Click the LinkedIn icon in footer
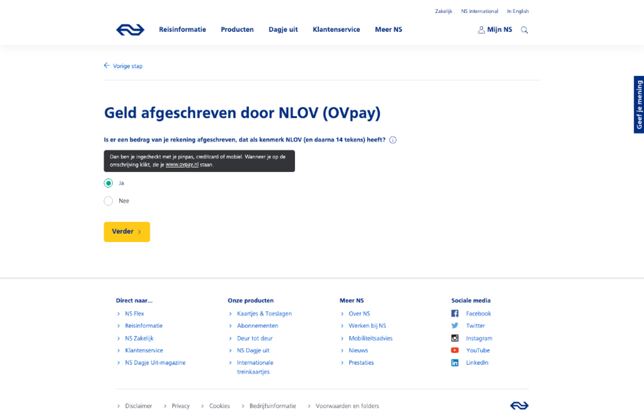 click(x=455, y=363)
